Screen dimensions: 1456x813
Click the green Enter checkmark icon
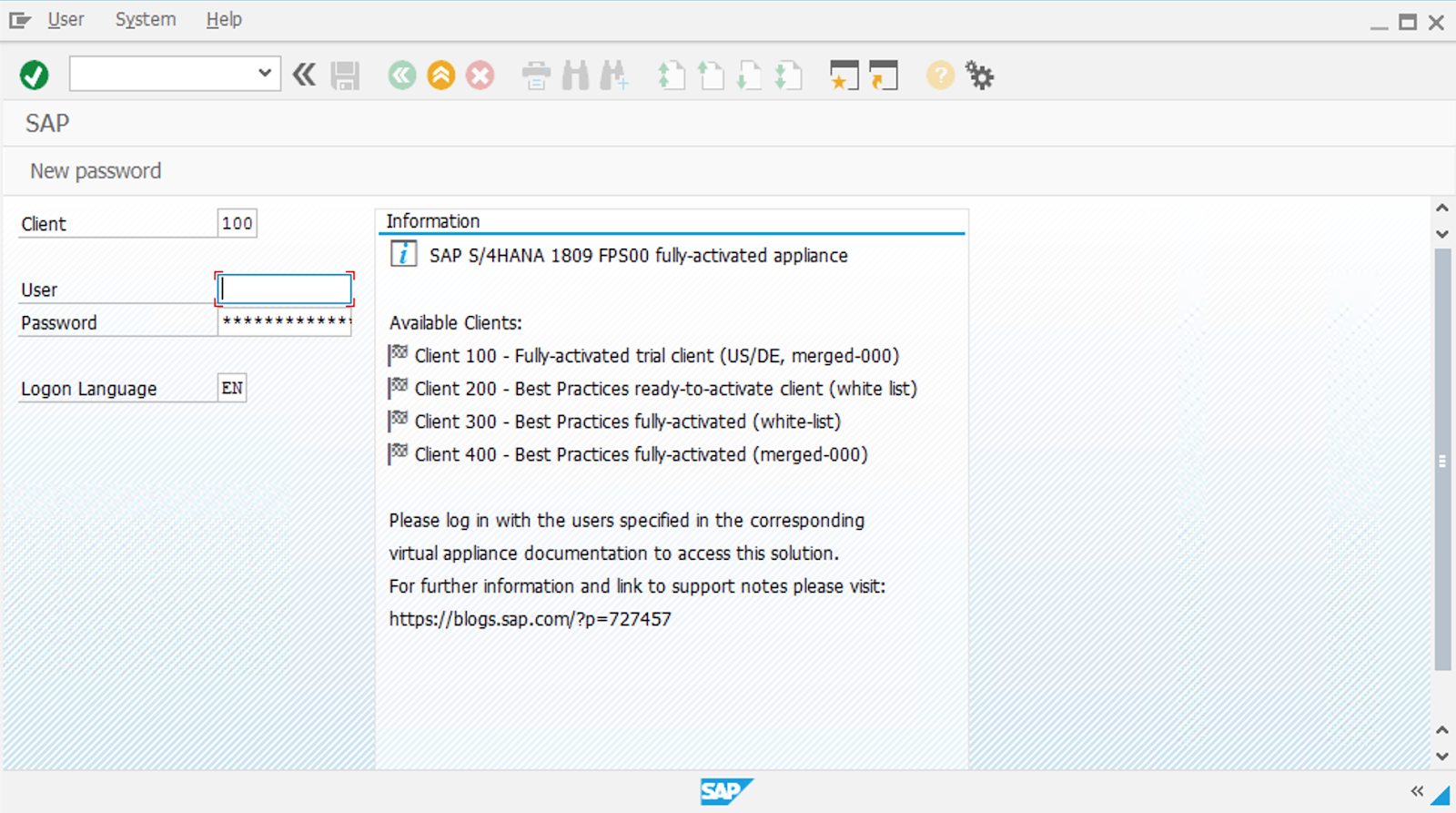coord(35,75)
